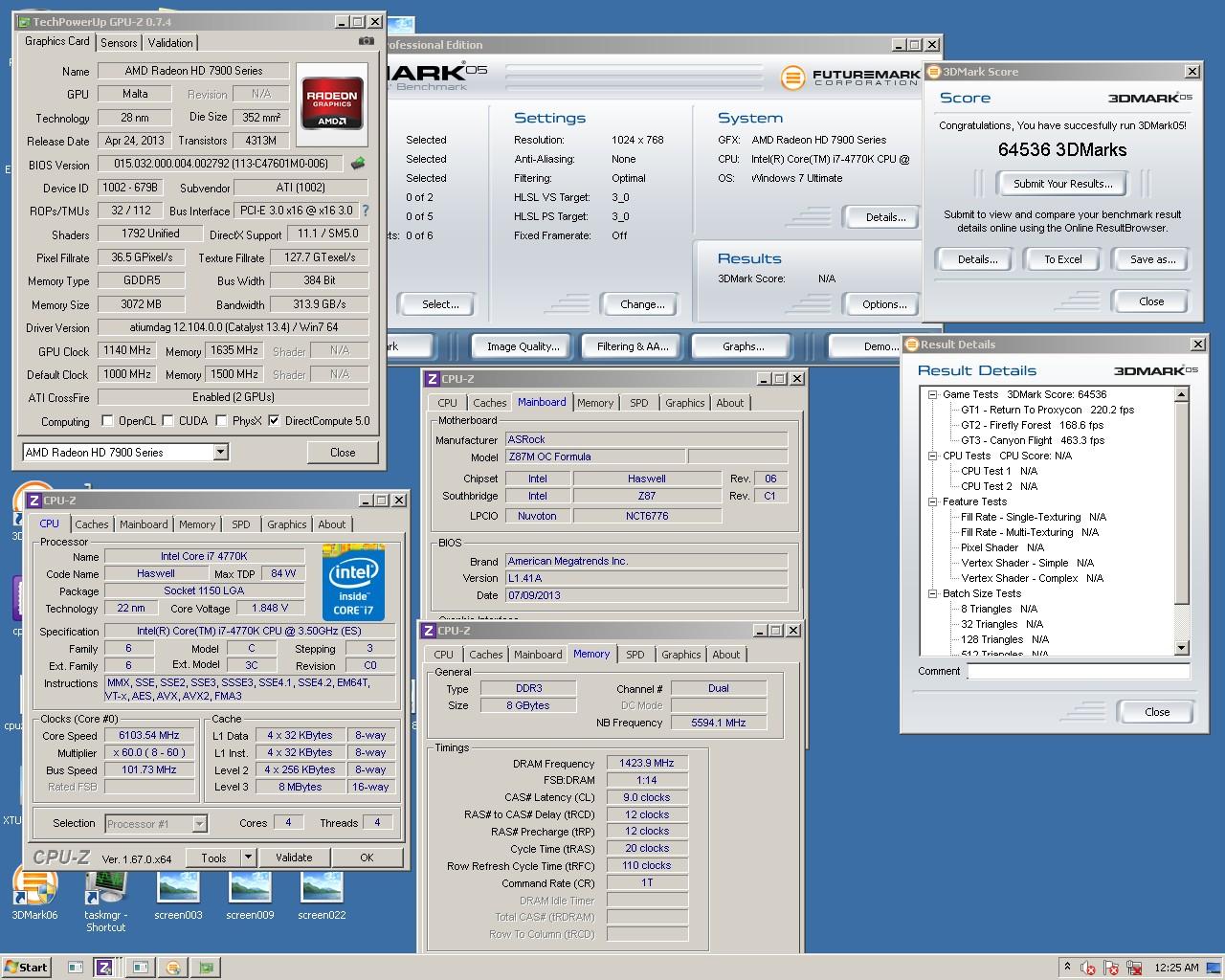Select the GT1 - Return To Proxycon row
1225x980 pixels.
coord(1047,410)
